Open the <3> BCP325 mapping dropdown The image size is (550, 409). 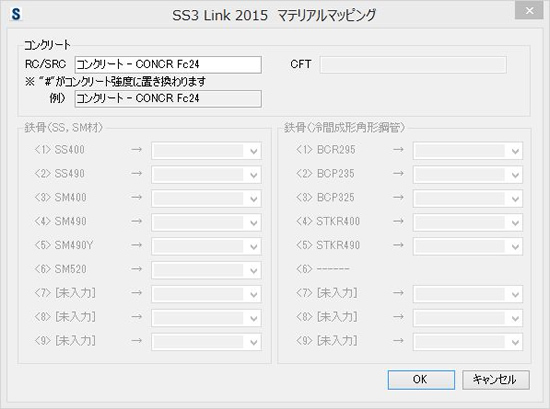[468, 199]
